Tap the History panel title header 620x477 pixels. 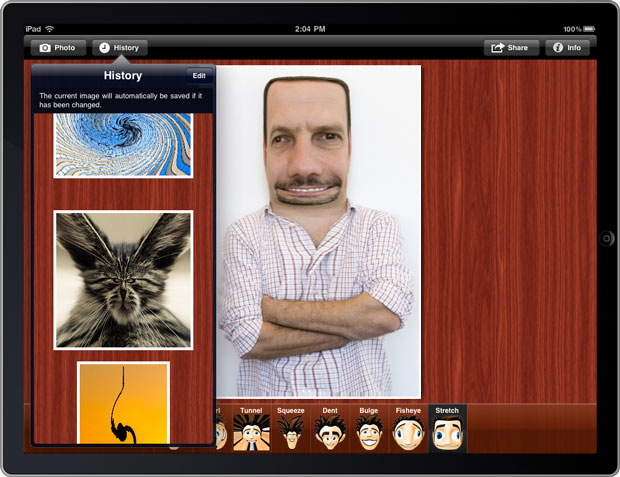[x=123, y=76]
